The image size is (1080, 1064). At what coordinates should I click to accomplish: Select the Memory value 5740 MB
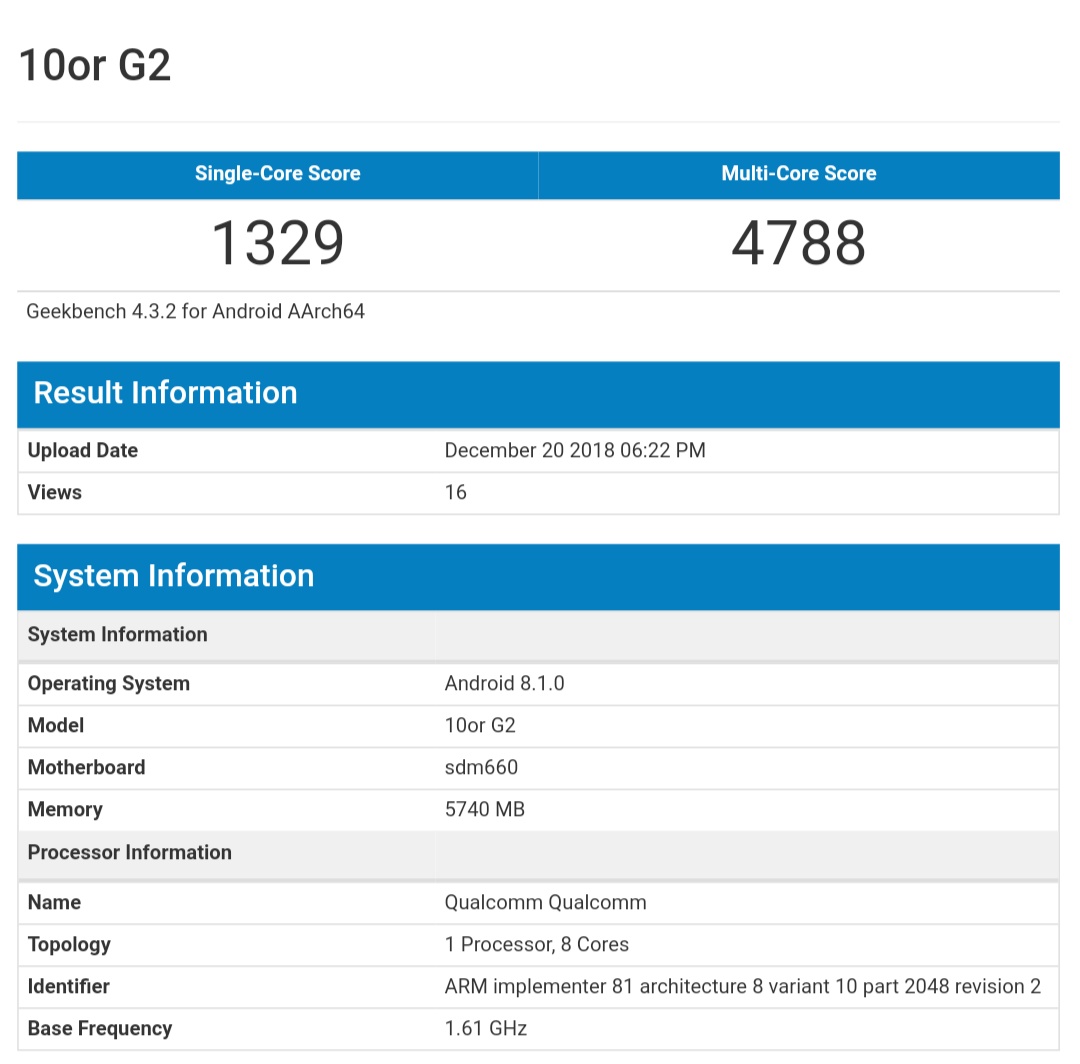pyautogui.click(x=485, y=809)
